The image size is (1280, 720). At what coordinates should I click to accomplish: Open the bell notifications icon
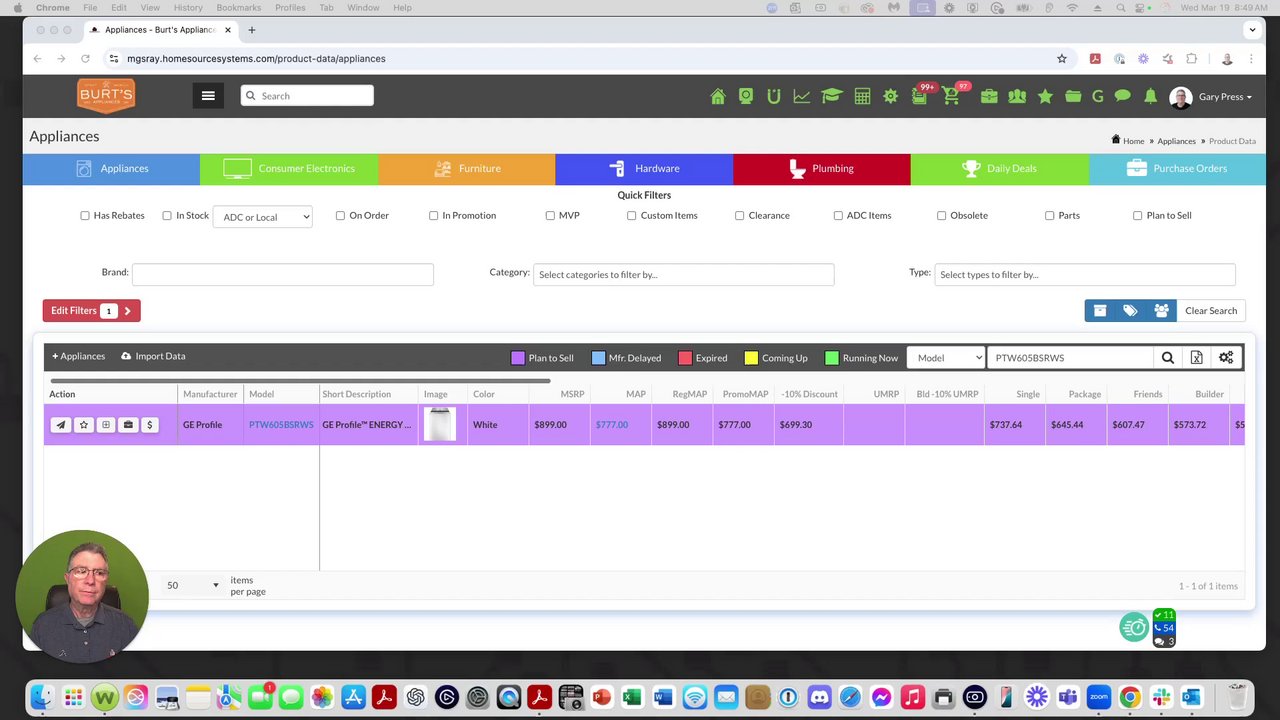coord(1151,96)
